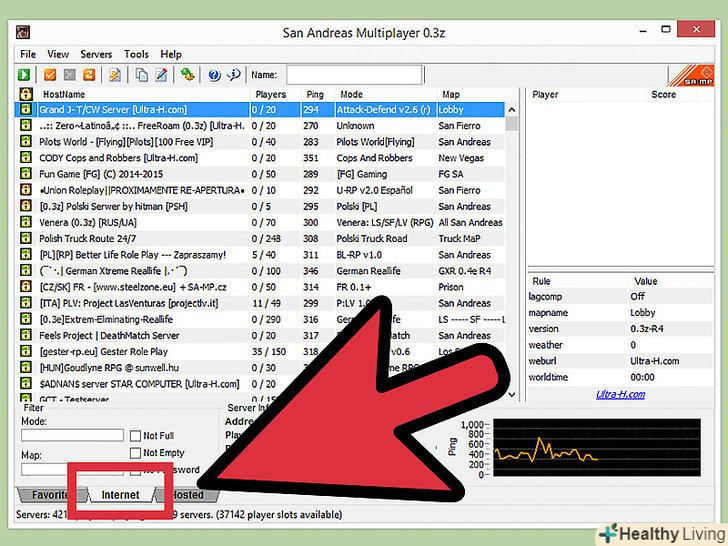Click the orange Refresh Server icon

click(89, 75)
